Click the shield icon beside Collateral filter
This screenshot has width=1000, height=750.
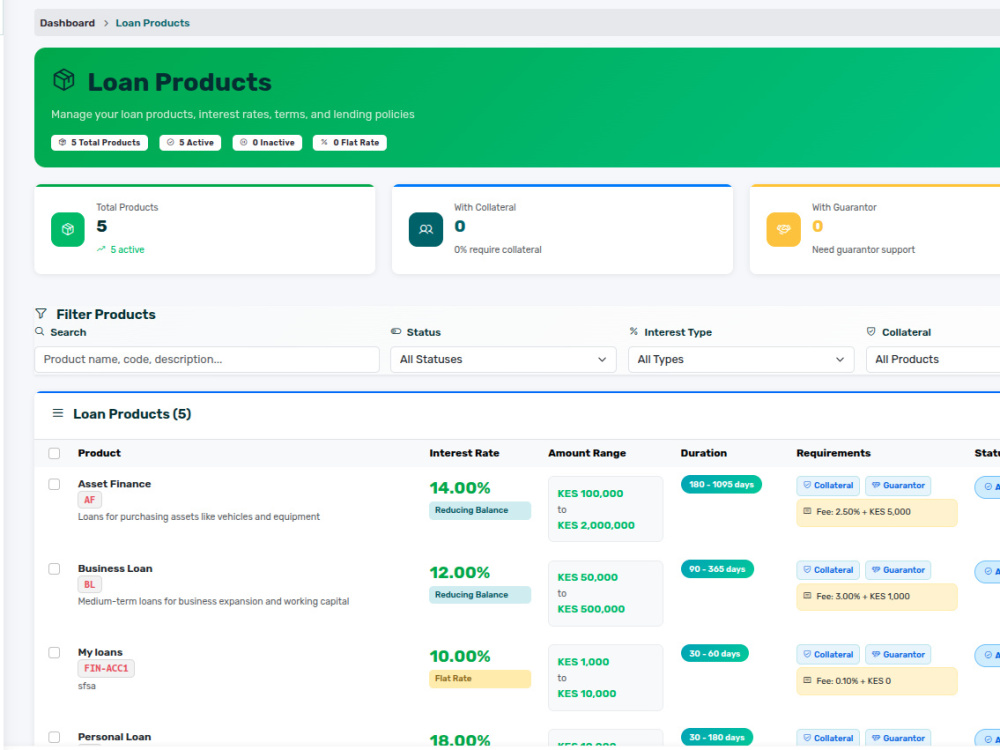click(871, 332)
